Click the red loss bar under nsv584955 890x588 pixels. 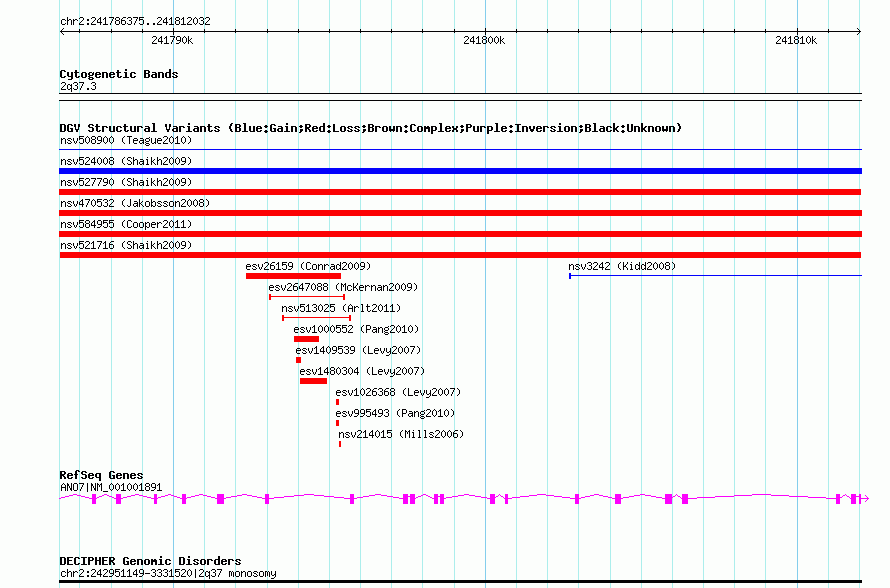[460, 234]
